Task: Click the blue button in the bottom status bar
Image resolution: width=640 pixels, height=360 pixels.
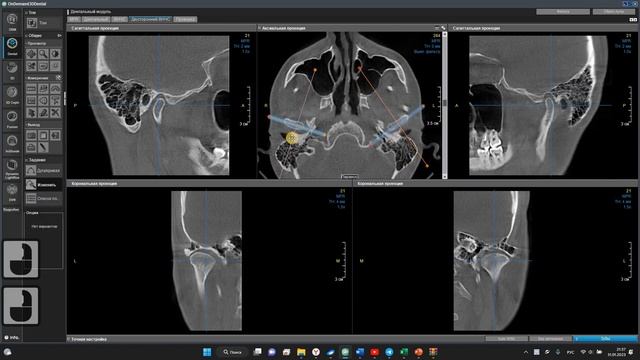Action: pos(605,339)
